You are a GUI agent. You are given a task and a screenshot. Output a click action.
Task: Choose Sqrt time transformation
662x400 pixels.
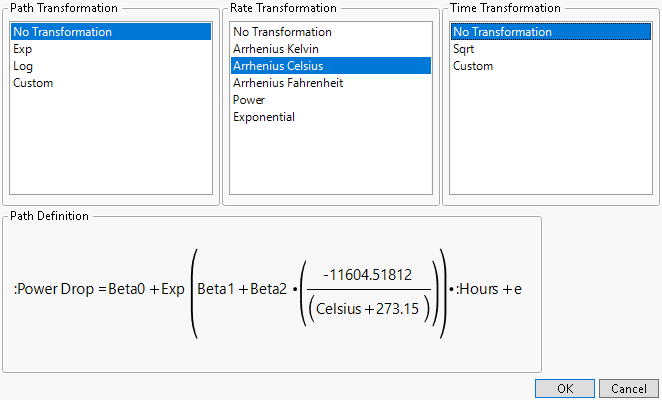pos(464,49)
